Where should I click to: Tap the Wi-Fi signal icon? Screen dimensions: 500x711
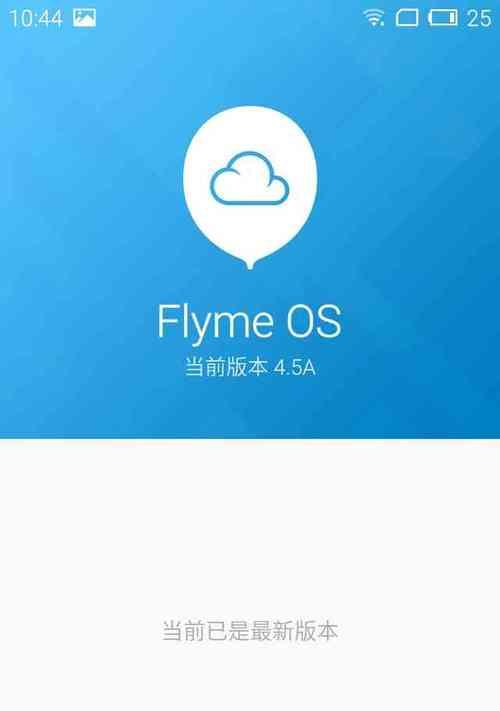coord(374,18)
